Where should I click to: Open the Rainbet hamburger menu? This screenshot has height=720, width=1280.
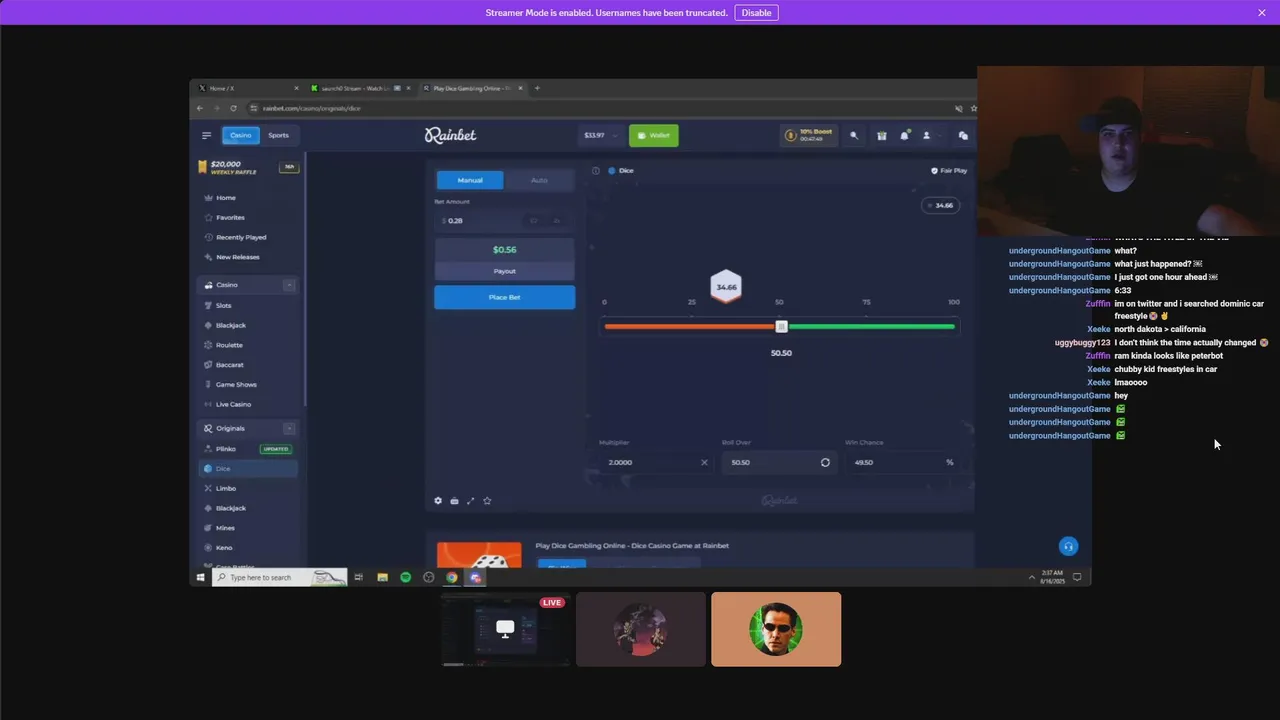tap(206, 135)
